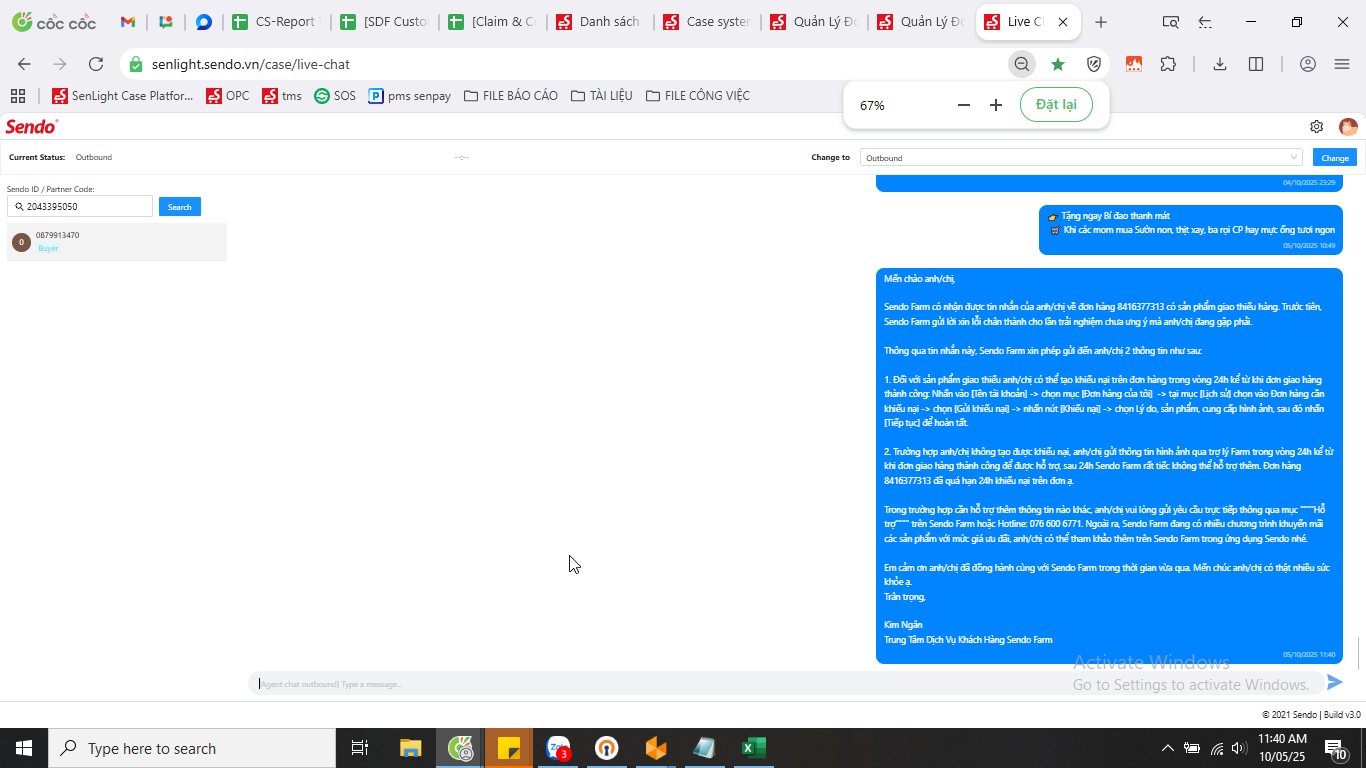Viewport: 1366px width, 768px height.
Task: Close the Live Chat tab
Action: (x=1063, y=22)
